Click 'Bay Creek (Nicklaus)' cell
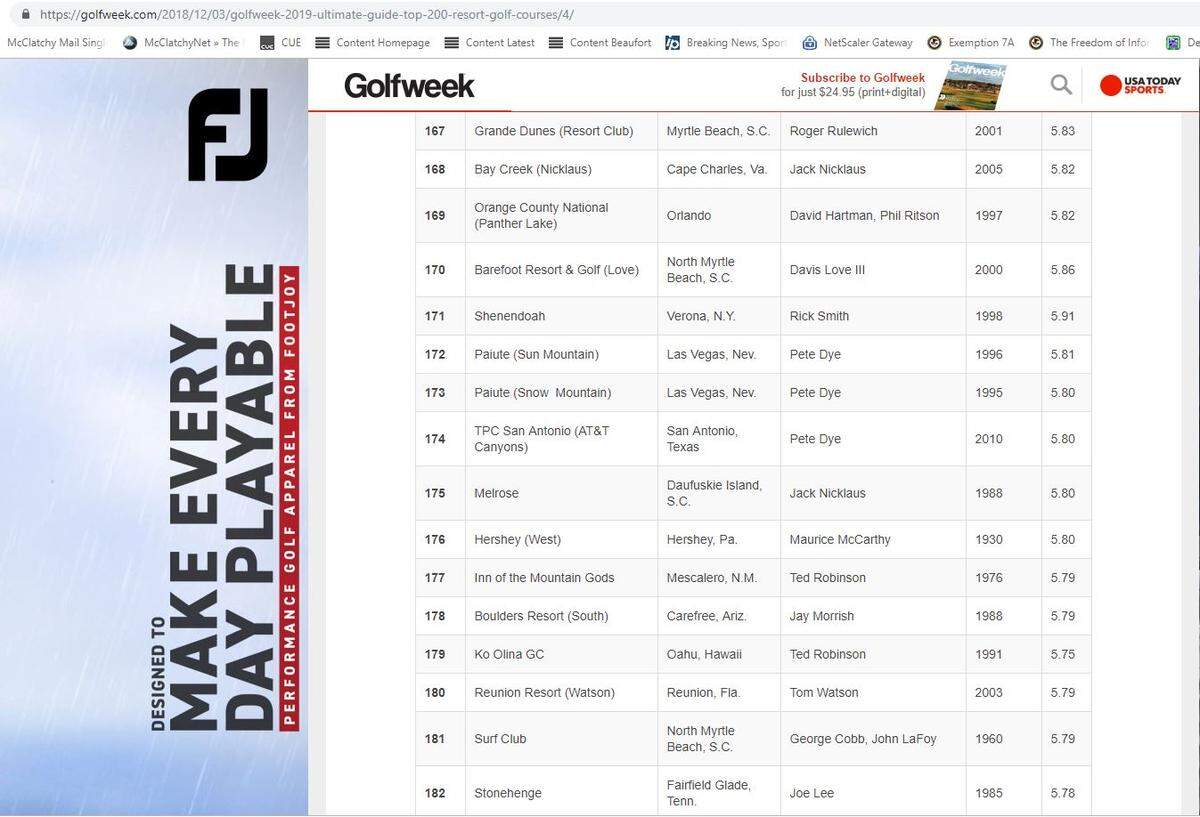Viewport: 1200px width, 817px height. pos(560,169)
